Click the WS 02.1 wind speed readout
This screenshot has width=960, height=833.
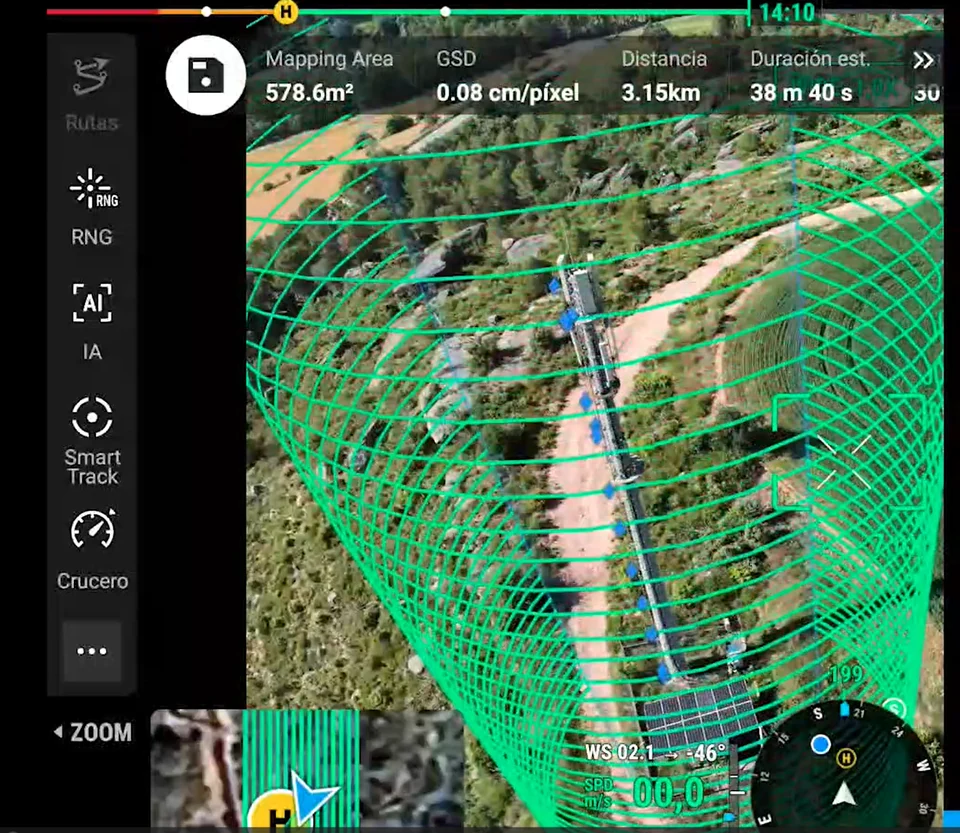coord(619,752)
